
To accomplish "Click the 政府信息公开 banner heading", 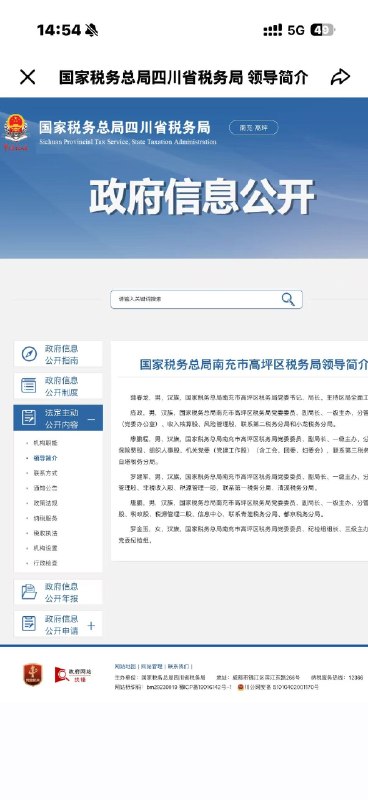I will coord(202,196).
